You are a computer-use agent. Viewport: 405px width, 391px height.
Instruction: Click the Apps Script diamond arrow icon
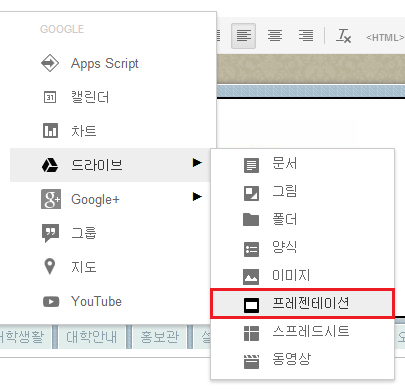[50, 63]
